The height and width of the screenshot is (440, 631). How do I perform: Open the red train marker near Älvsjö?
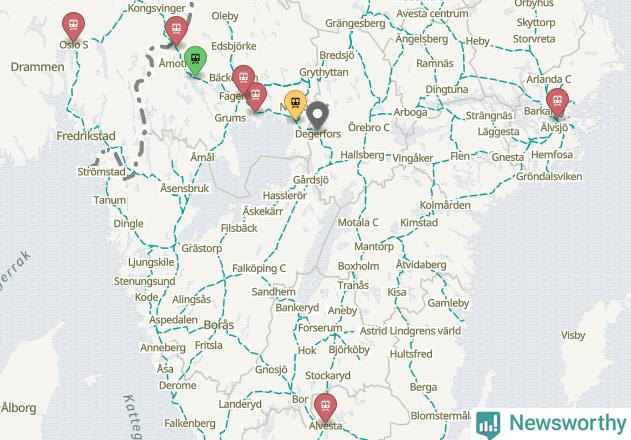tap(557, 103)
